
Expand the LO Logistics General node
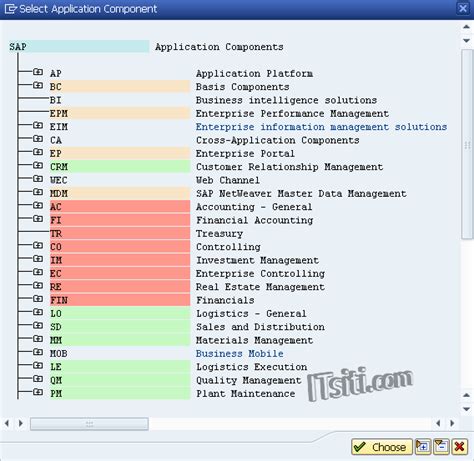pos(38,312)
